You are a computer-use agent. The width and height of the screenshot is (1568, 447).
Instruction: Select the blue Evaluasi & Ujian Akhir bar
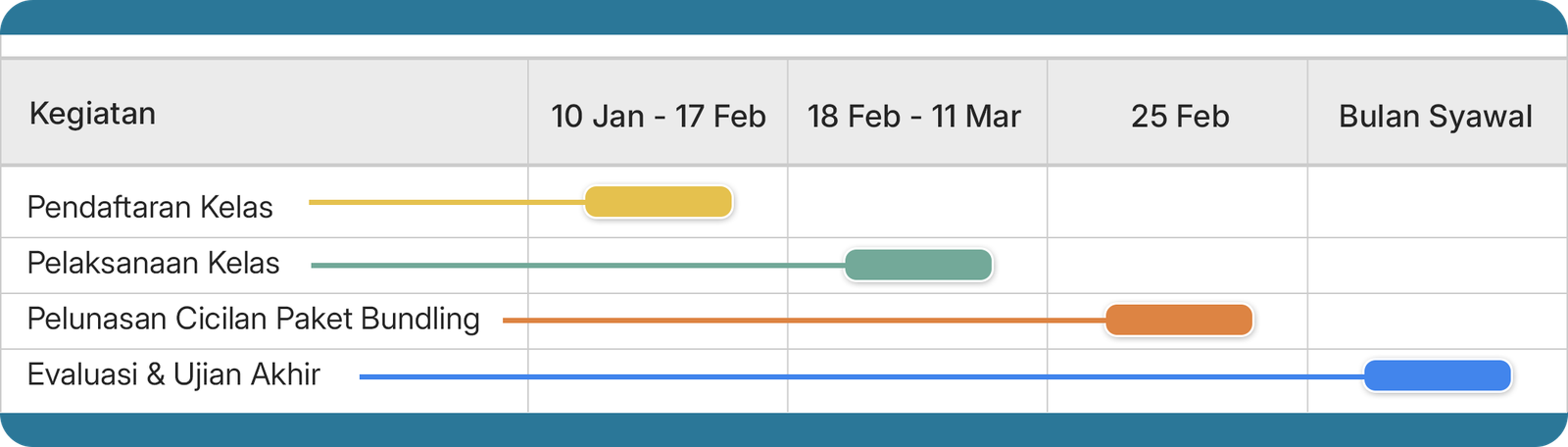pos(1438,375)
